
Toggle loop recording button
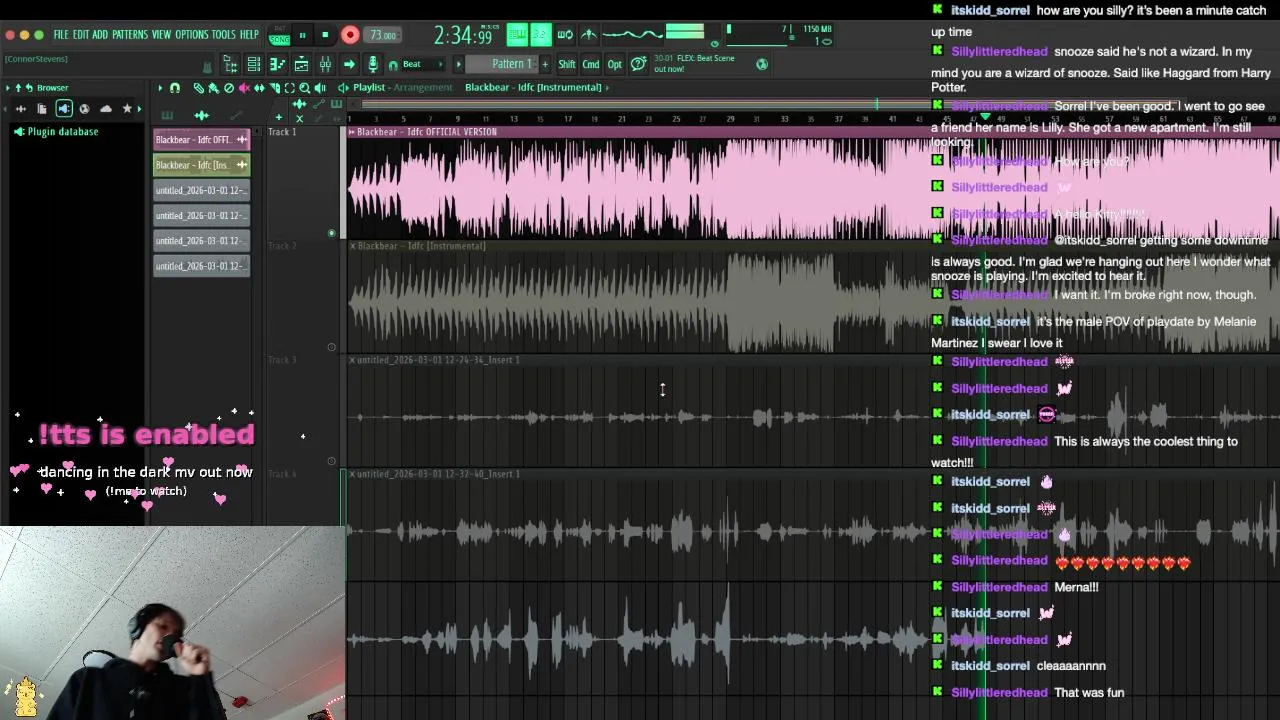pos(565,35)
